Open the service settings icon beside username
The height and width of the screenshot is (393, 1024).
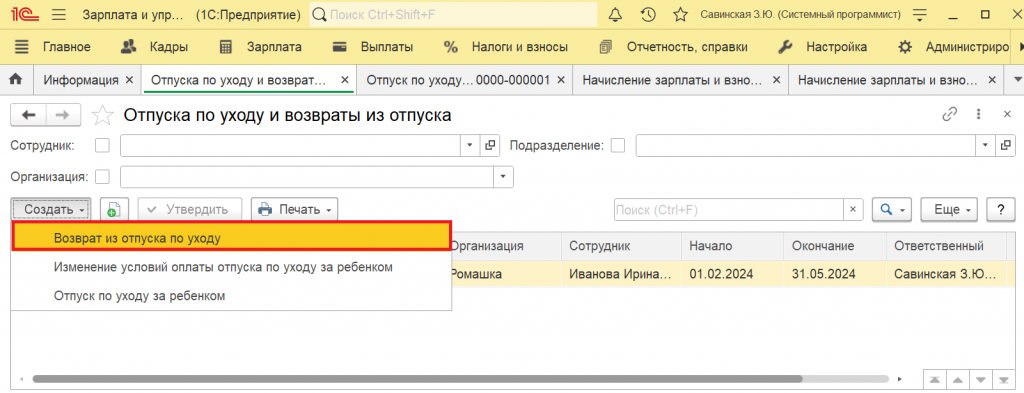(920, 14)
